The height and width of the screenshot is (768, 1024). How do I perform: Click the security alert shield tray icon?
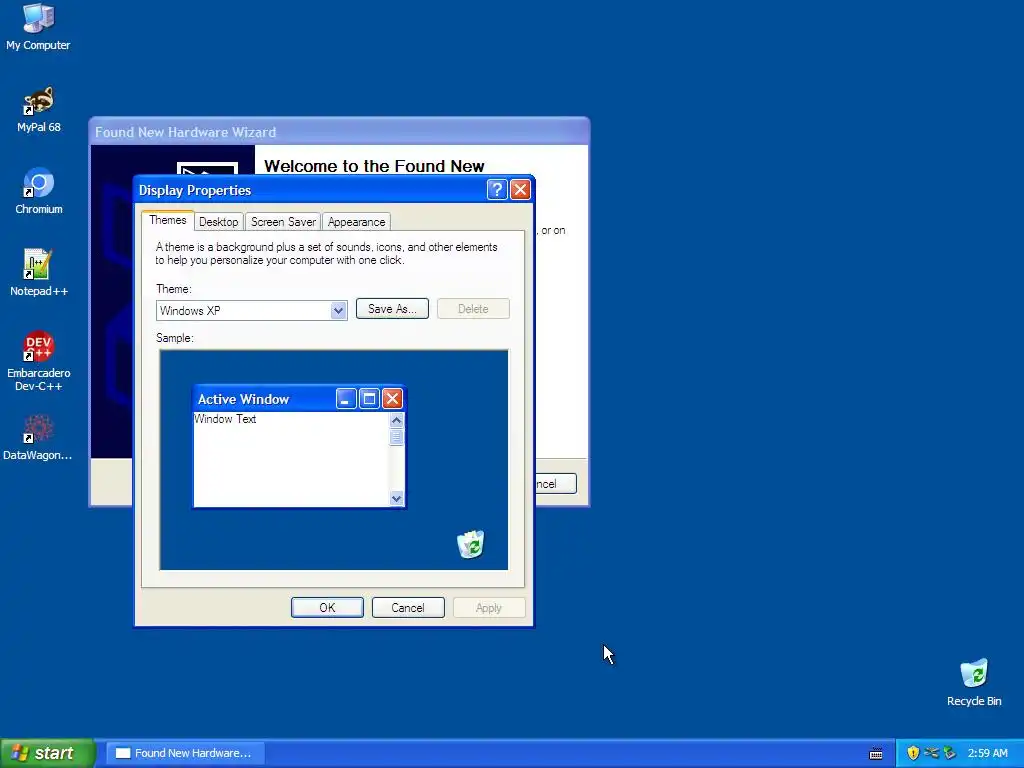point(913,753)
